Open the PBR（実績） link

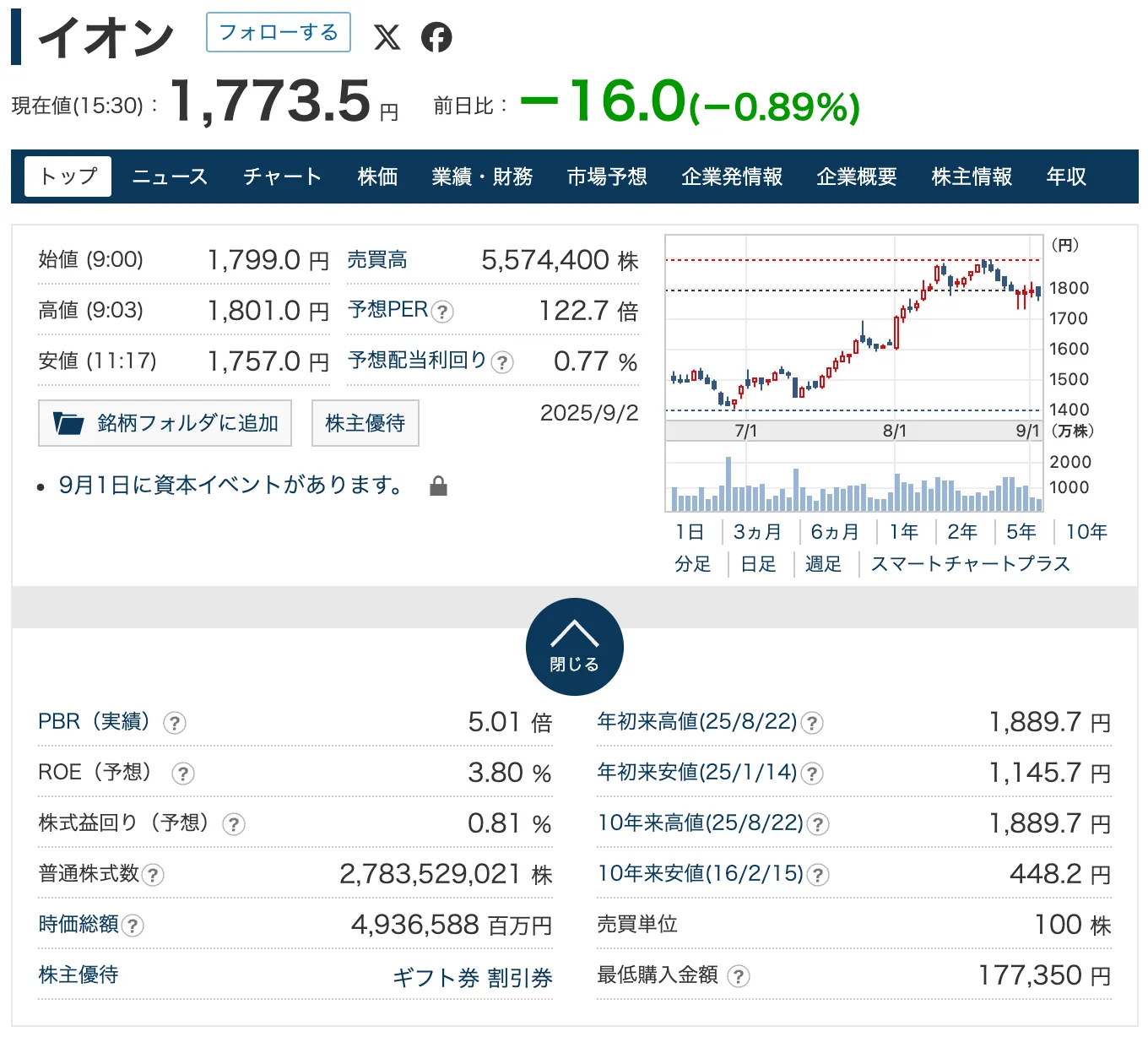pos(95,722)
